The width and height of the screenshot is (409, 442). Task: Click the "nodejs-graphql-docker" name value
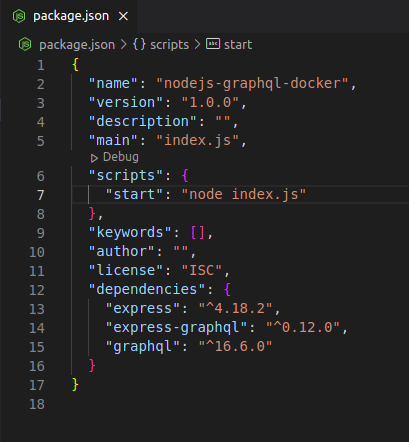tap(252, 83)
